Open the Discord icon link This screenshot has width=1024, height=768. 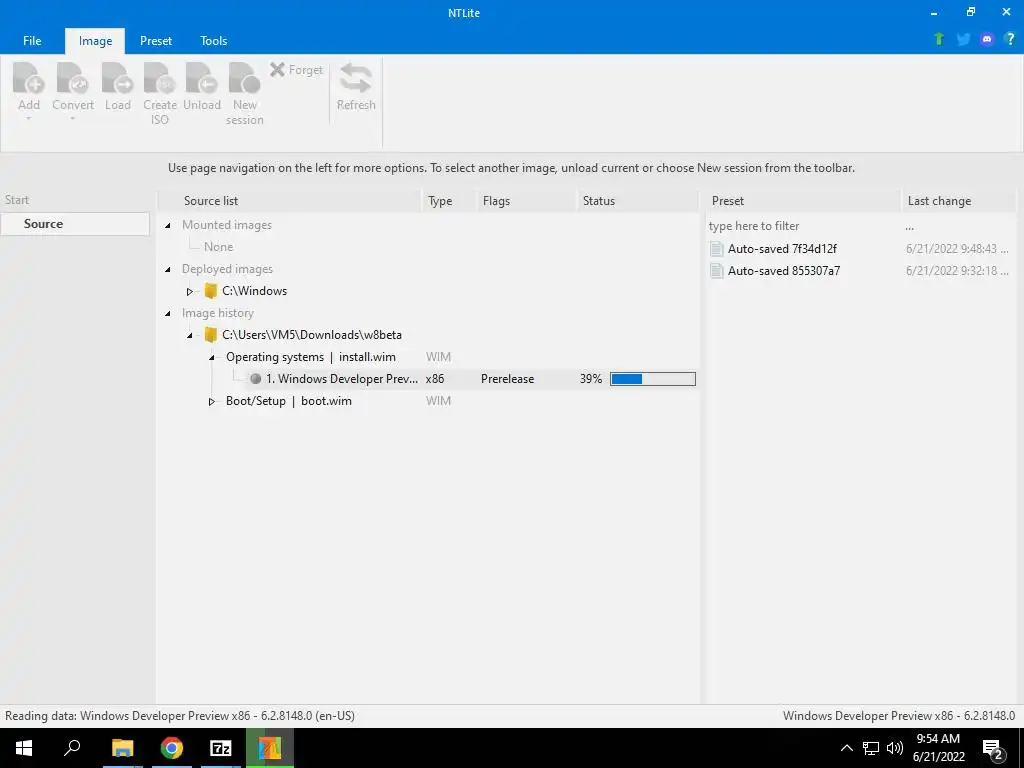[987, 39]
